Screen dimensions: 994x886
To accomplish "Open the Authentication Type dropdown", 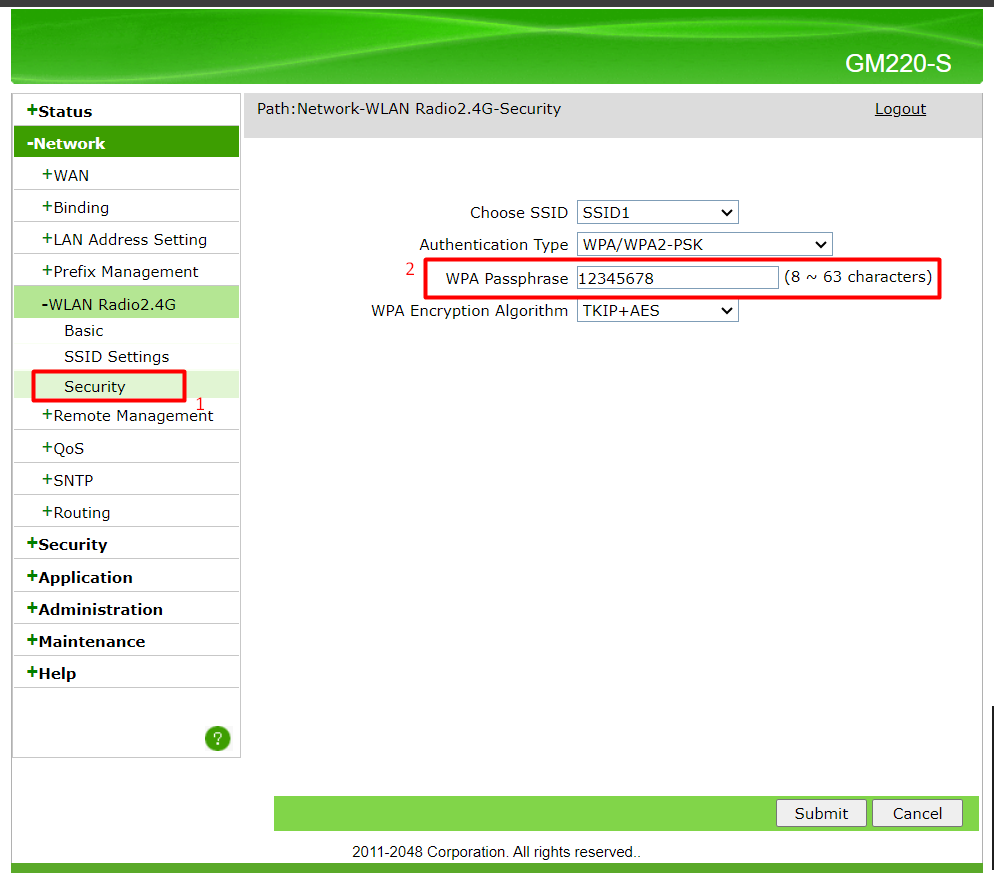I will click(704, 245).
